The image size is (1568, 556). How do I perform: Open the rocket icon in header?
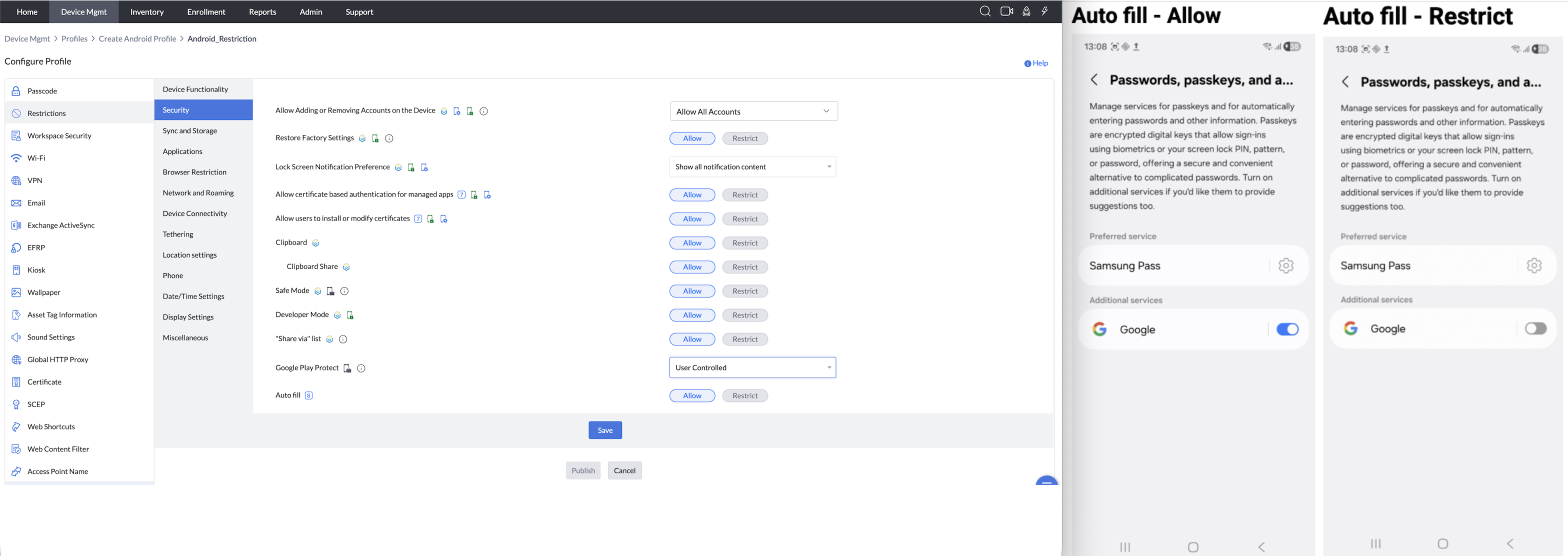(x=1026, y=11)
